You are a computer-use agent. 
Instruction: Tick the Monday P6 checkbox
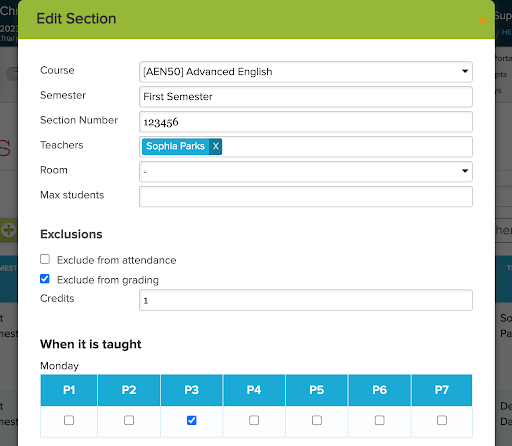[380, 420]
